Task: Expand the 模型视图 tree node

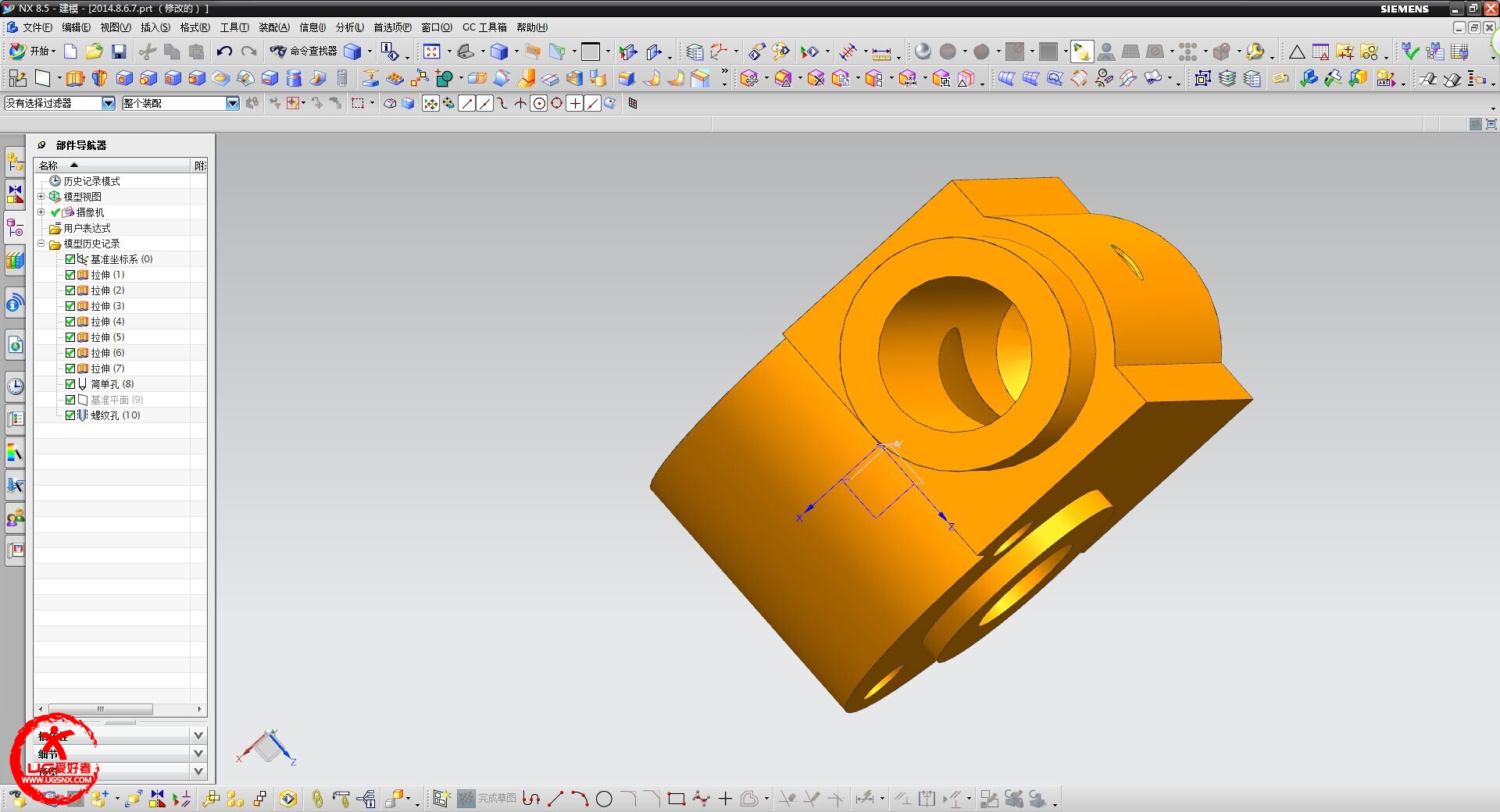Action: tap(41, 197)
